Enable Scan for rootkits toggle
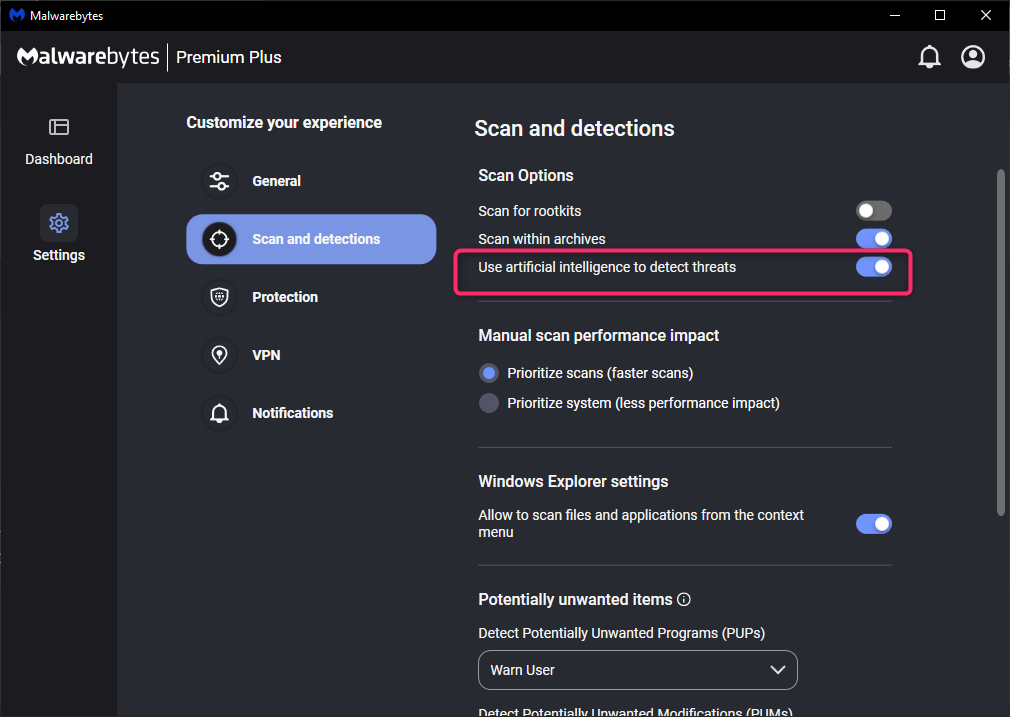Image resolution: width=1010 pixels, height=717 pixels. 873,211
